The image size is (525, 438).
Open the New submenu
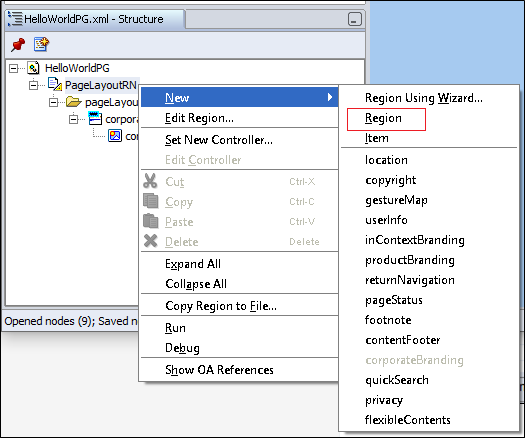[x=239, y=97]
